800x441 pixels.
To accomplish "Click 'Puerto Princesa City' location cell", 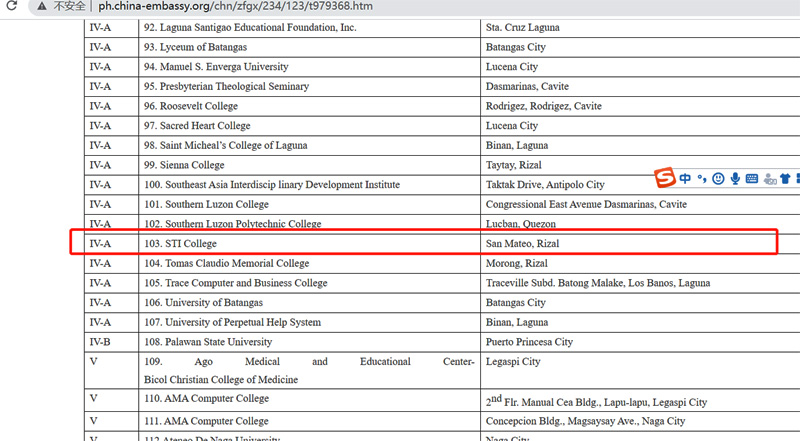I will [529, 342].
